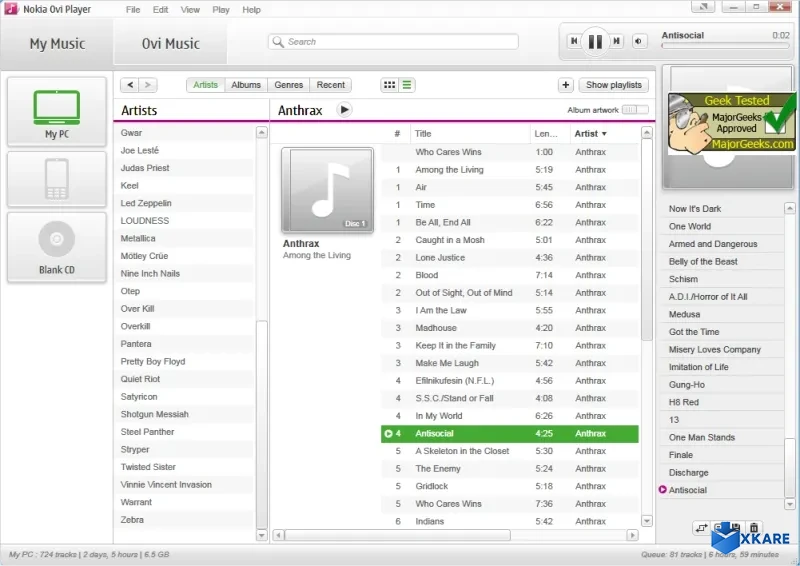
Task: Click the horizontal track list scrollbar
Action: tap(397, 535)
